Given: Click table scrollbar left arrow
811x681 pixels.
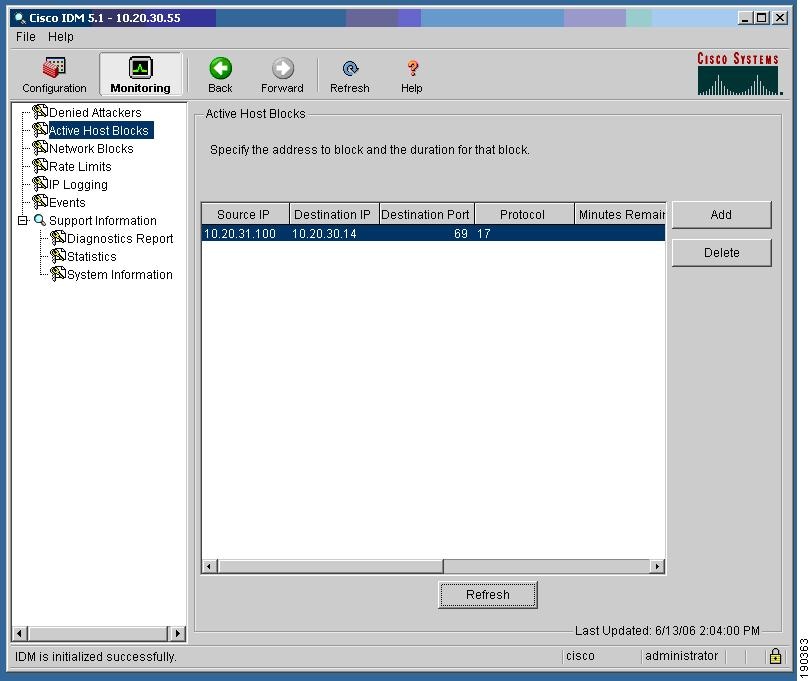Looking at the screenshot, I should point(208,566).
